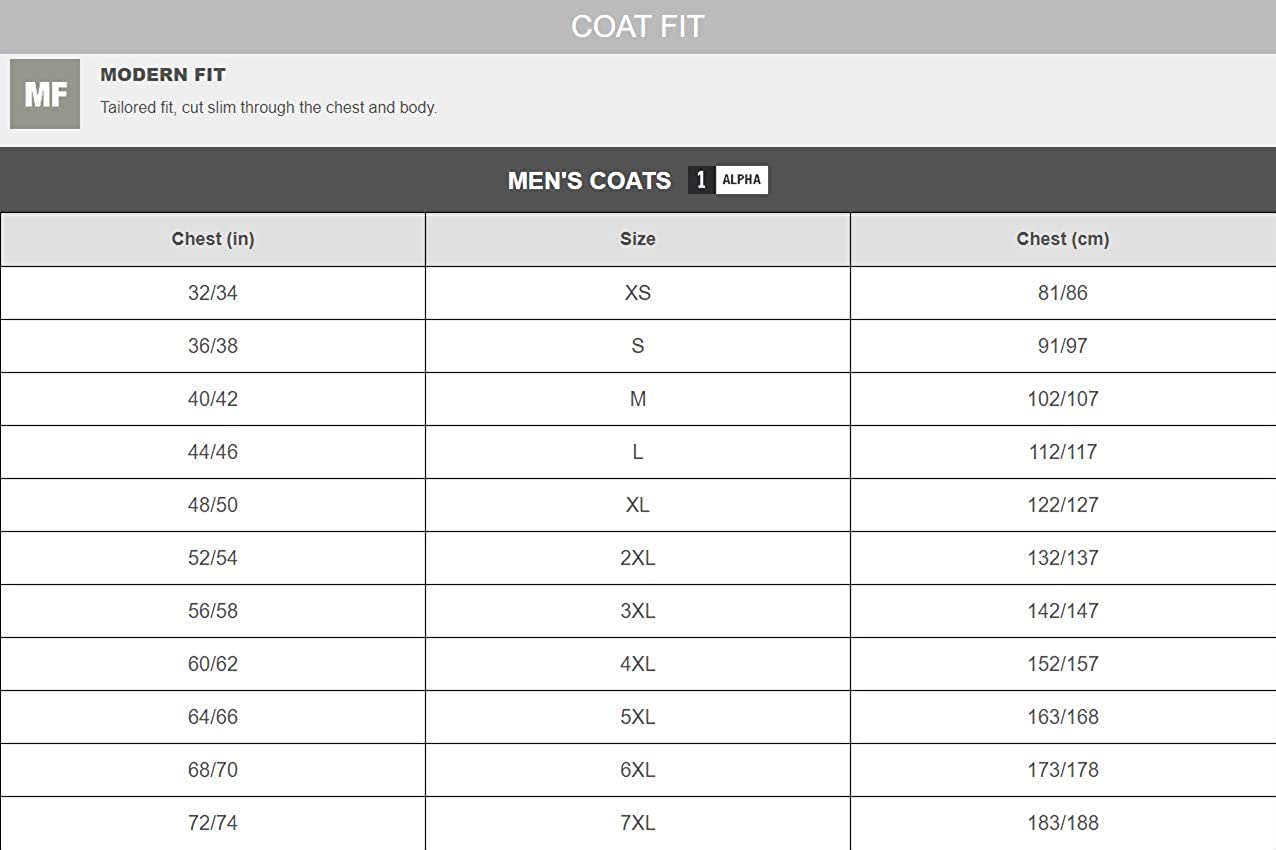The height and width of the screenshot is (850, 1276).
Task: Click the Chest (cm) column header
Action: click(1062, 239)
